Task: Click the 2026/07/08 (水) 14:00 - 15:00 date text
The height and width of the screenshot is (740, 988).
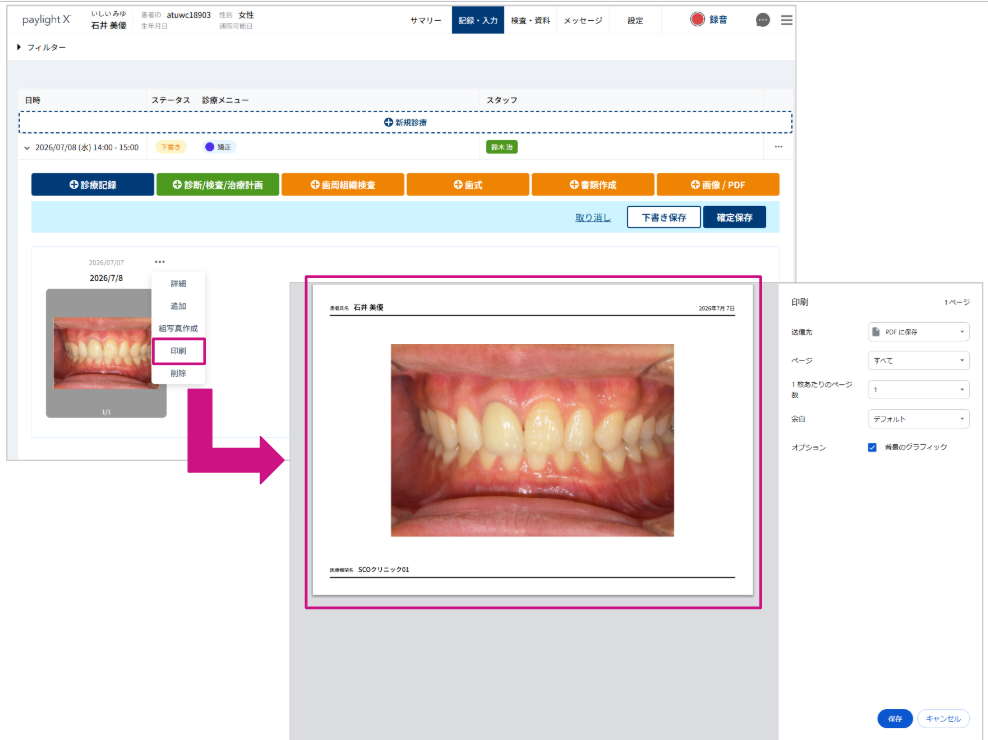Action: (87, 147)
